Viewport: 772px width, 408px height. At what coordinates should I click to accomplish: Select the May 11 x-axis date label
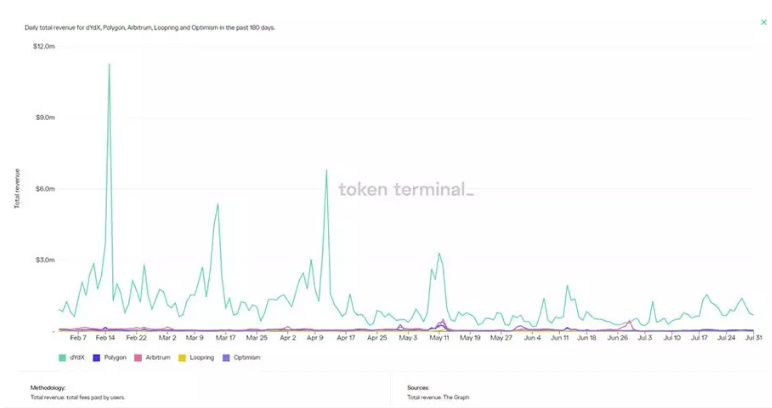pos(440,338)
